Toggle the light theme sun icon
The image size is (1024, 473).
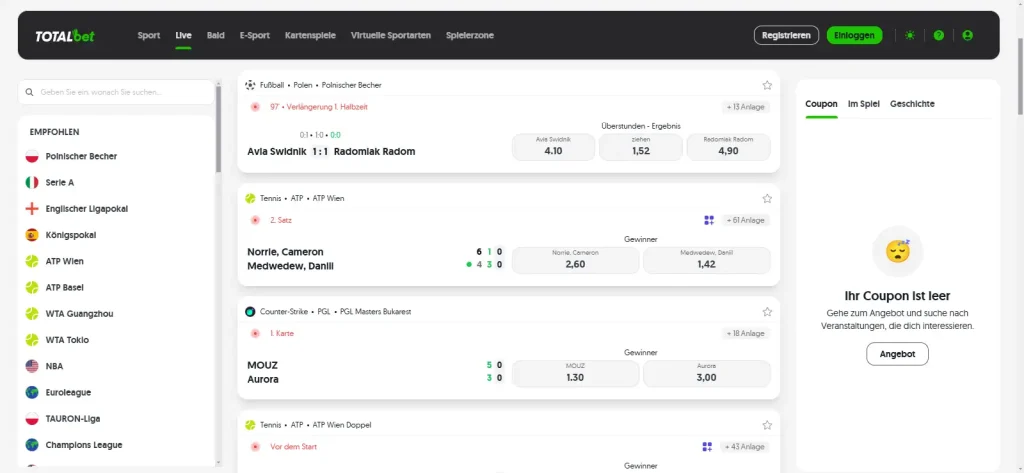coord(910,35)
